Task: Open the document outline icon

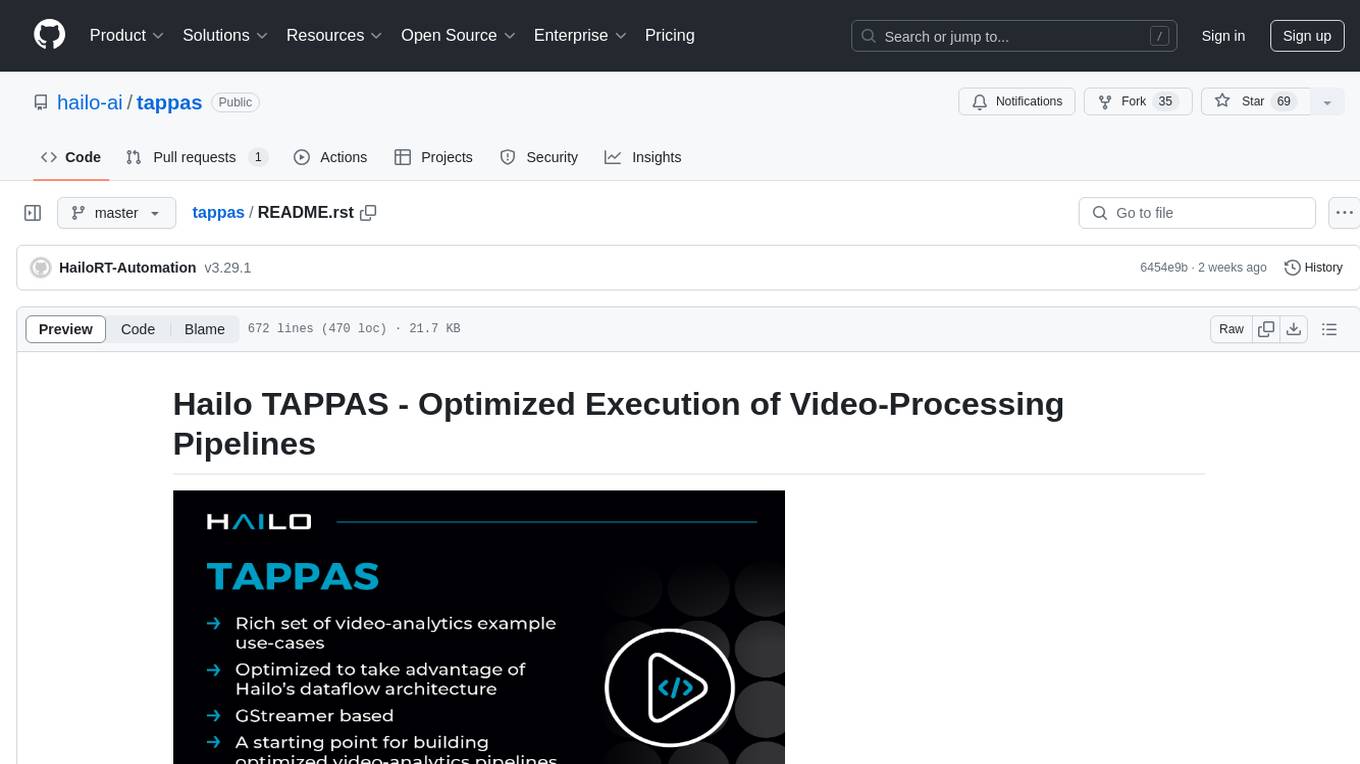Action: pyautogui.click(x=1329, y=329)
